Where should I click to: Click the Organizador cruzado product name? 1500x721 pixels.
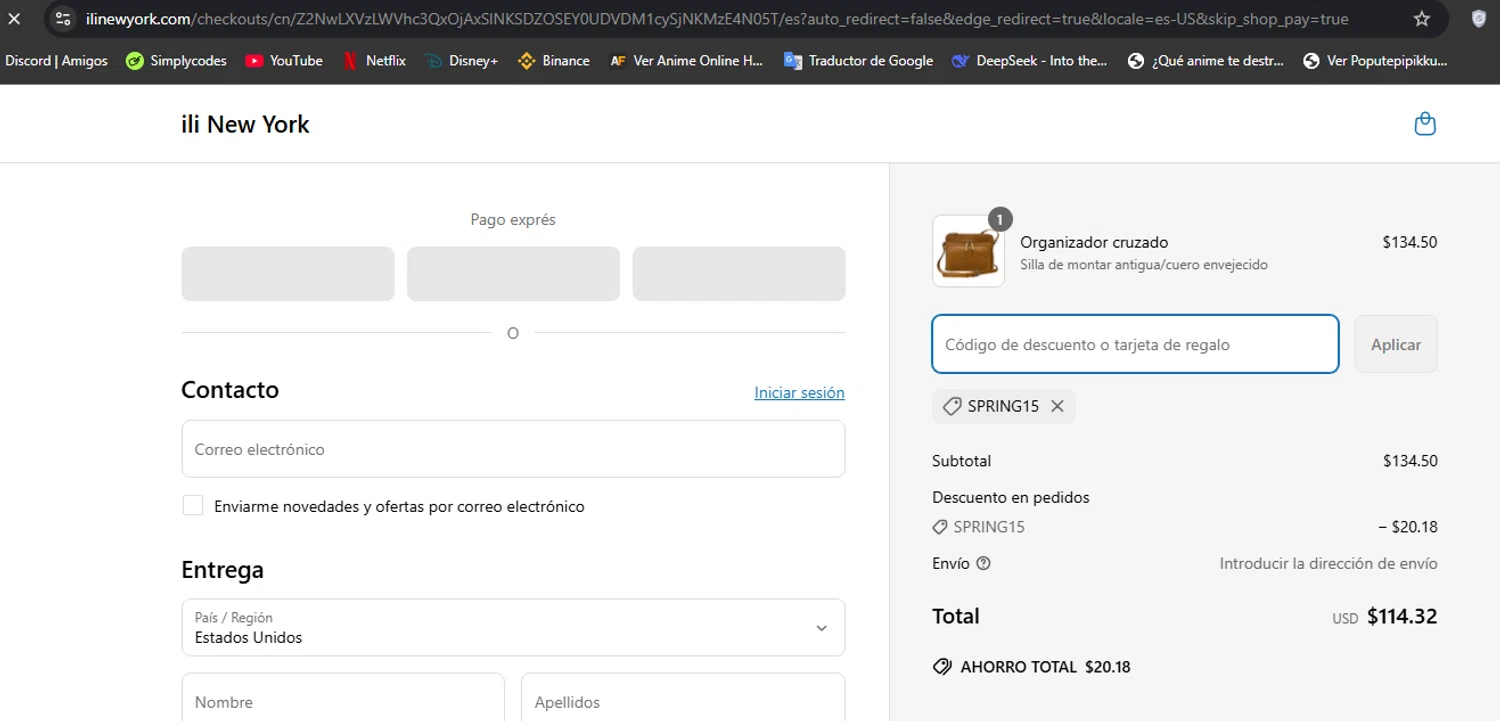(x=1094, y=242)
